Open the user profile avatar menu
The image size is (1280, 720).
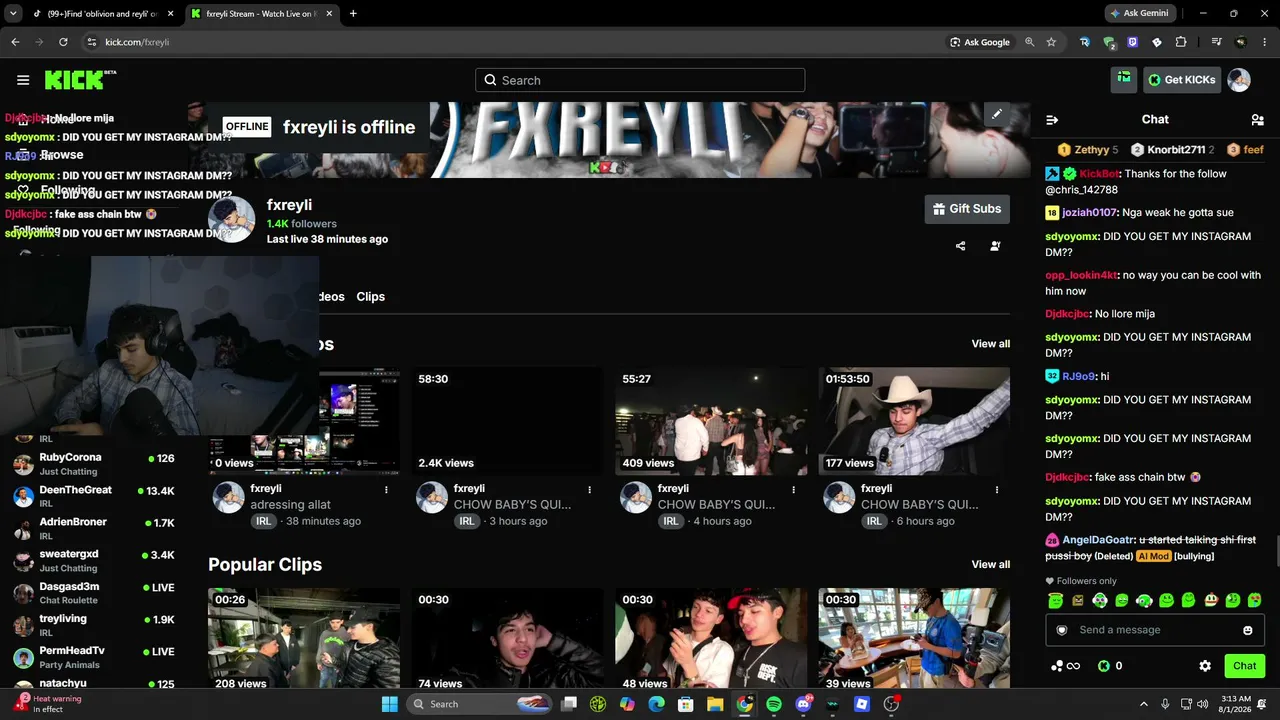tap(1239, 80)
